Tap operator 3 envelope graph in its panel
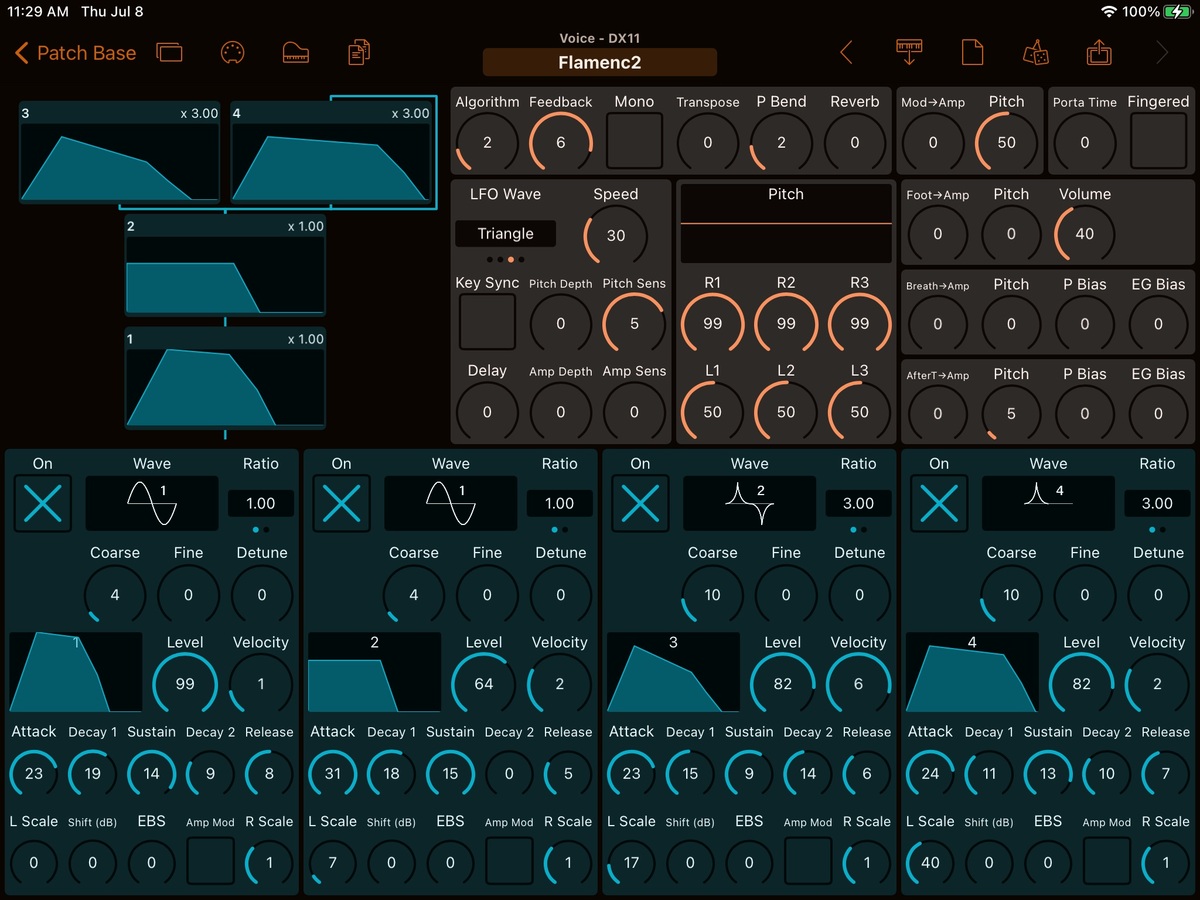The image size is (1200, 900). (x=673, y=672)
